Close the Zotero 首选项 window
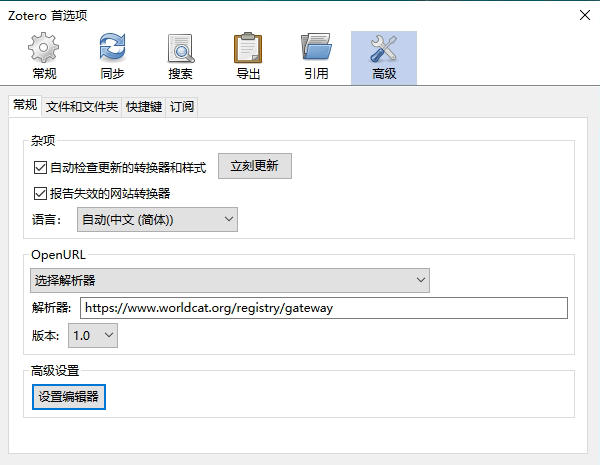The width and height of the screenshot is (600, 465). coord(585,15)
